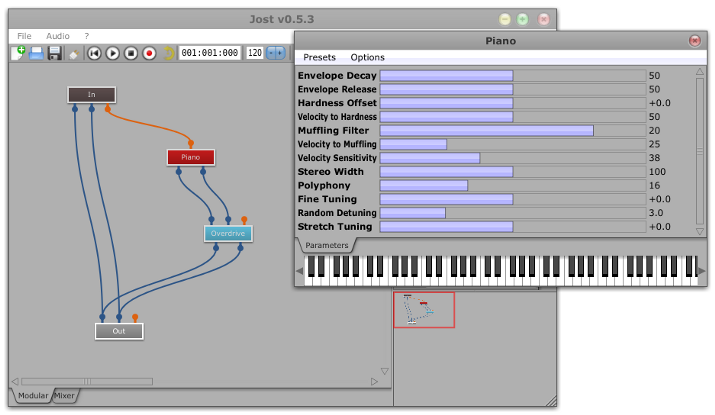Select the Overdrive node
715x415 pixels.
coord(228,233)
